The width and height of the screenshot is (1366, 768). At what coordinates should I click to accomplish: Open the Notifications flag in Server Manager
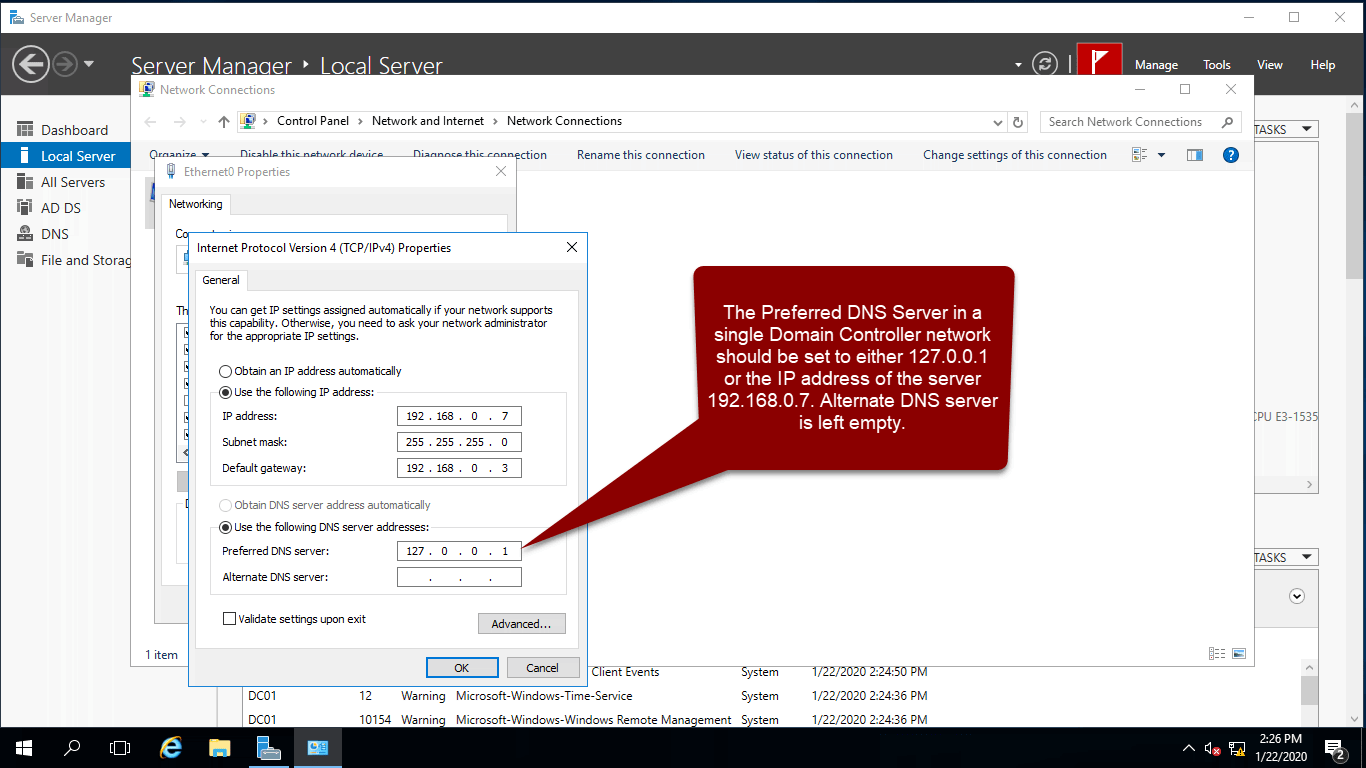[1100, 62]
